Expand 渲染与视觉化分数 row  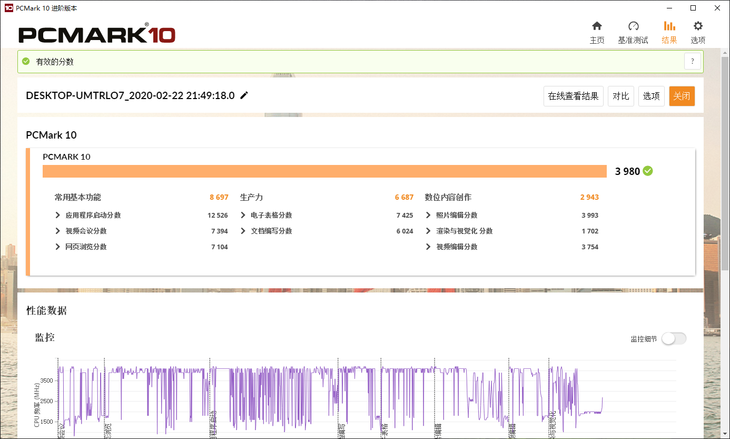[x=428, y=231]
